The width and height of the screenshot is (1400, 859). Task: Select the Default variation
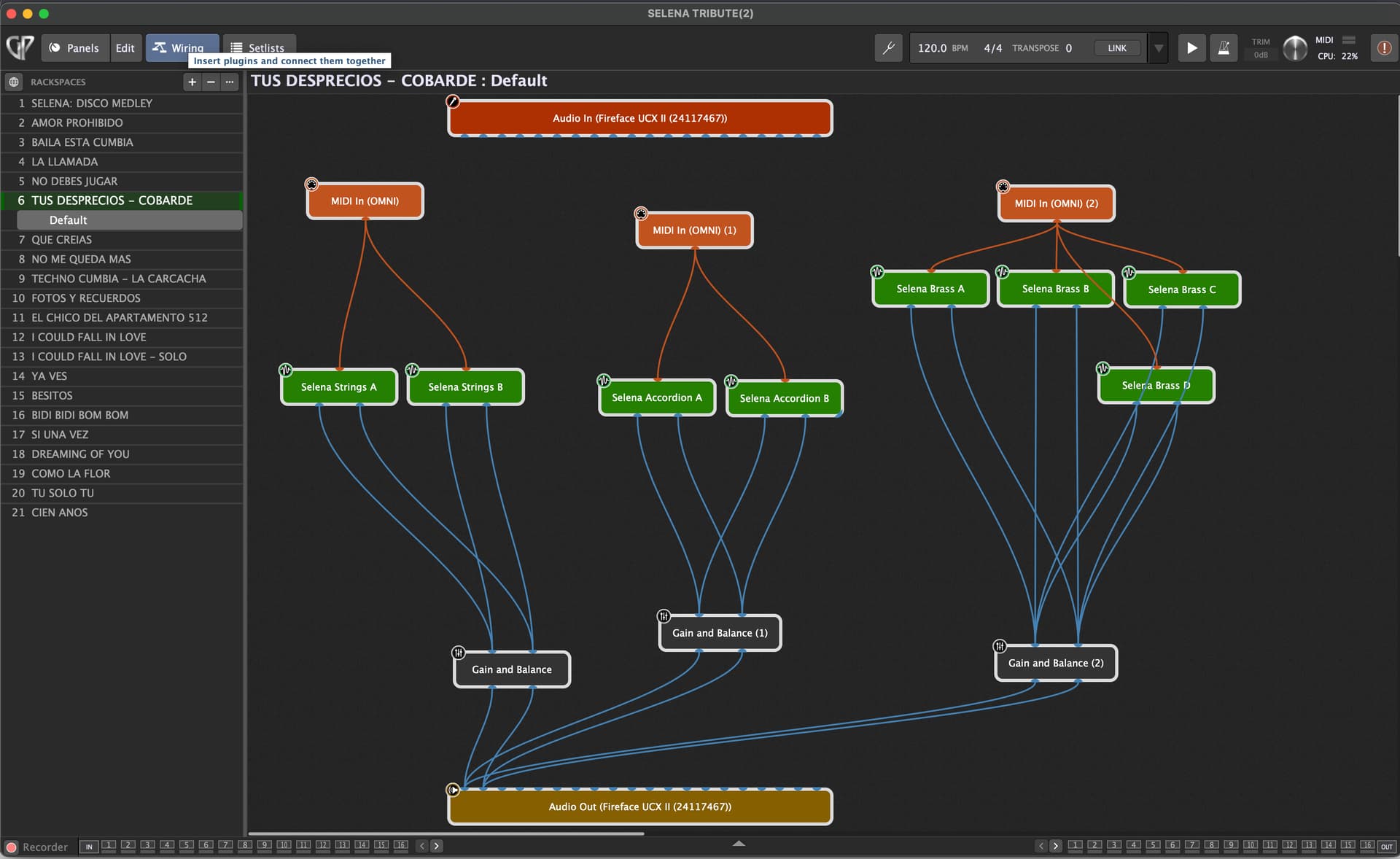pyautogui.click(x=129, y=220)
